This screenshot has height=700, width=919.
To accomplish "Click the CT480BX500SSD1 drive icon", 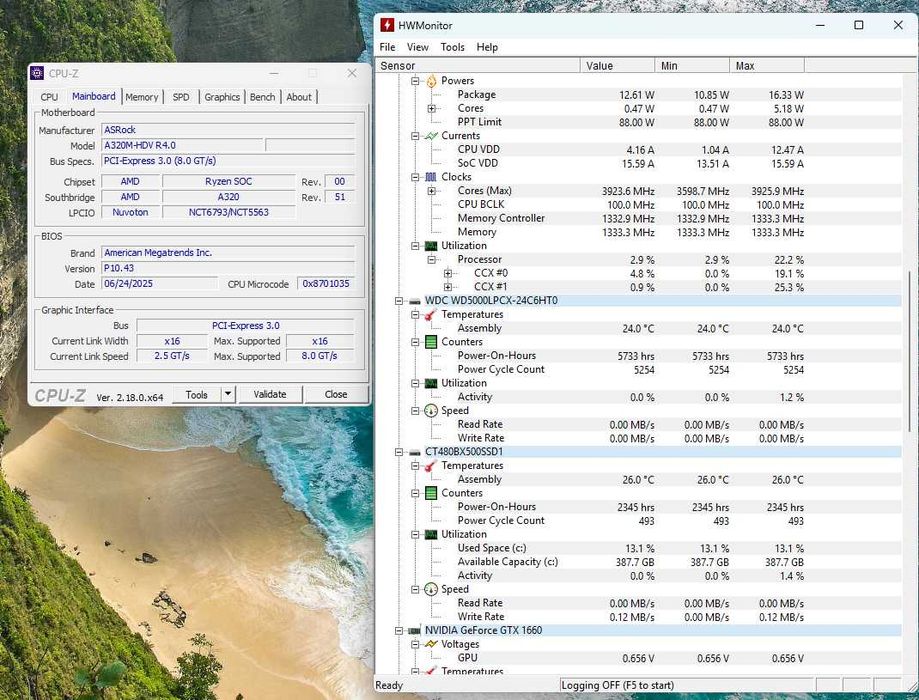I will (415, 452).
